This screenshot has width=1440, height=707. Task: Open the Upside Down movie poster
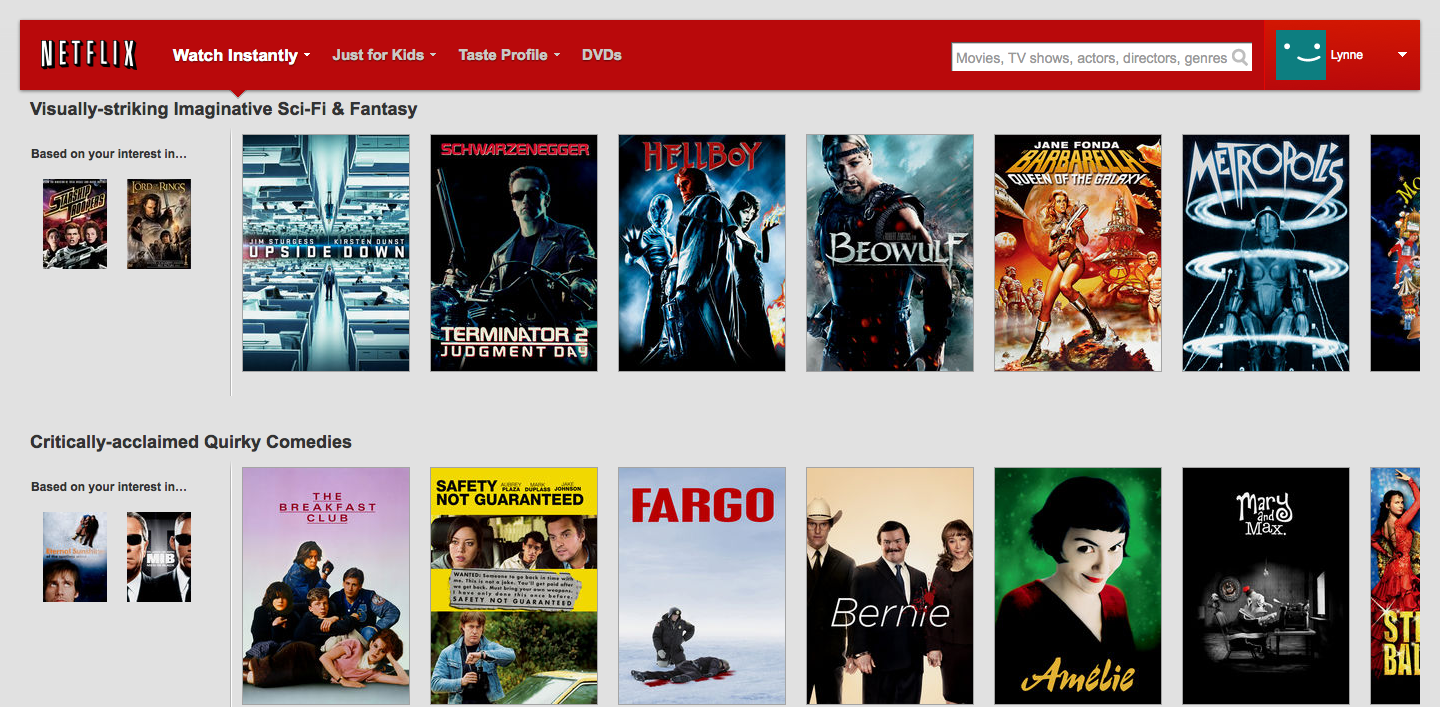(x=326, y=253)
